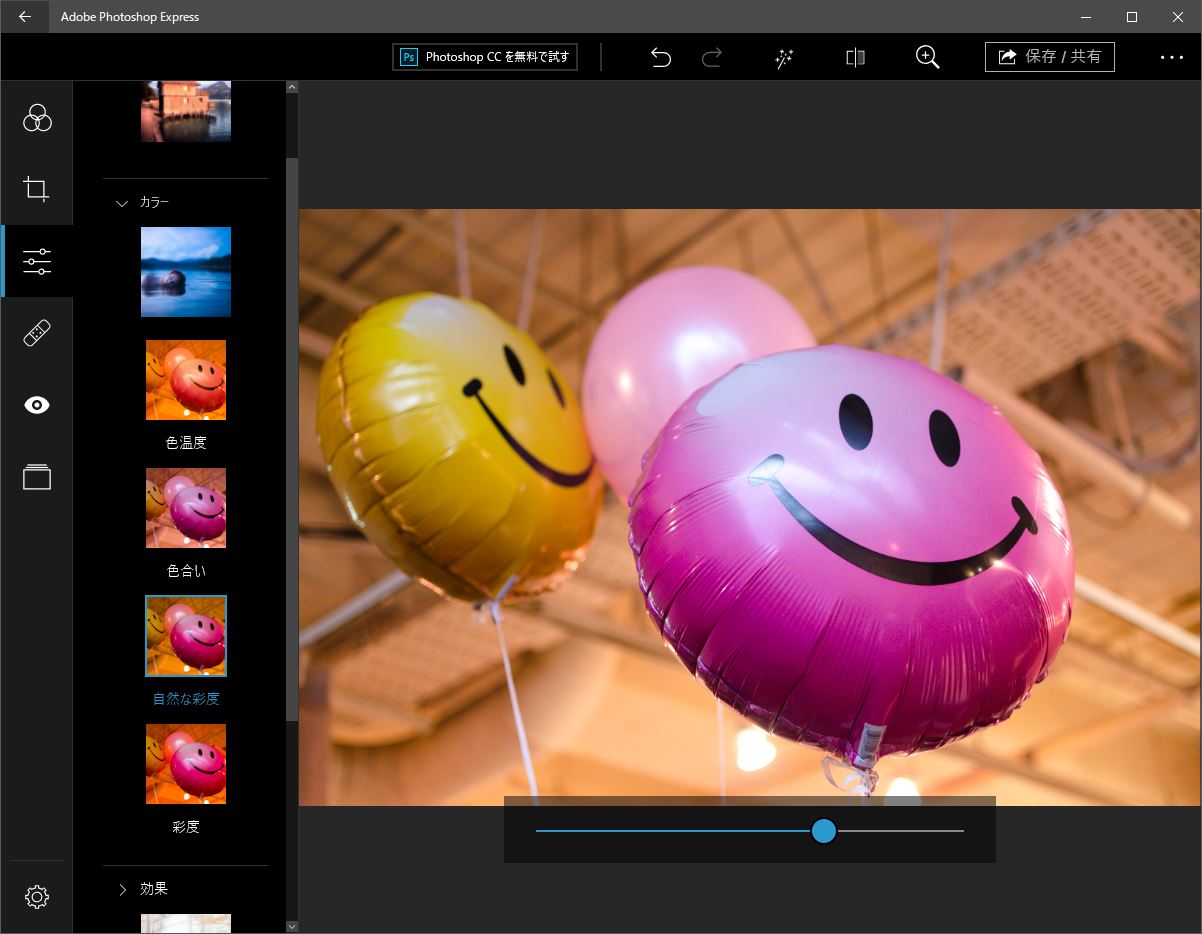Image resolution: width=1202 pixels, height=934 pixels.
Task: Apply Auto Enhance magic wand
Action: point(784,57)
